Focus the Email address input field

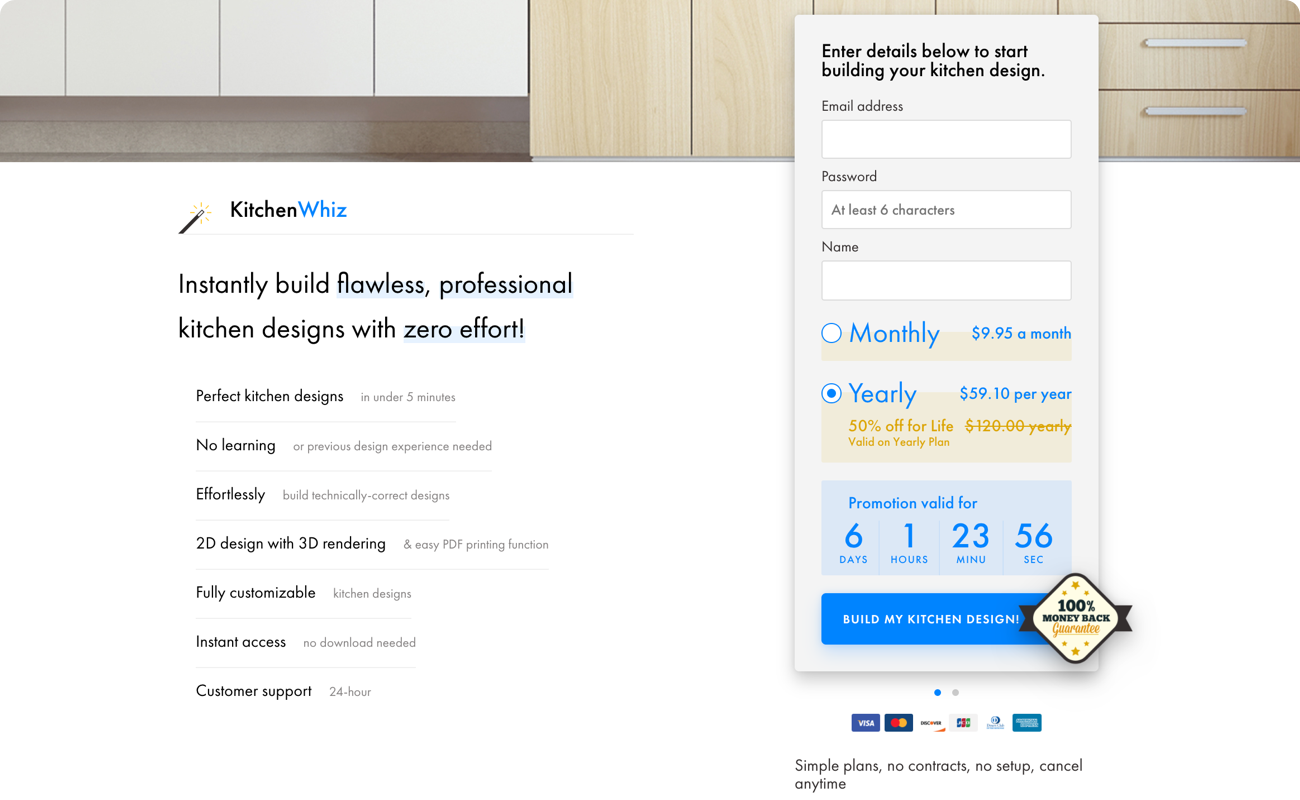pos(946,139)
